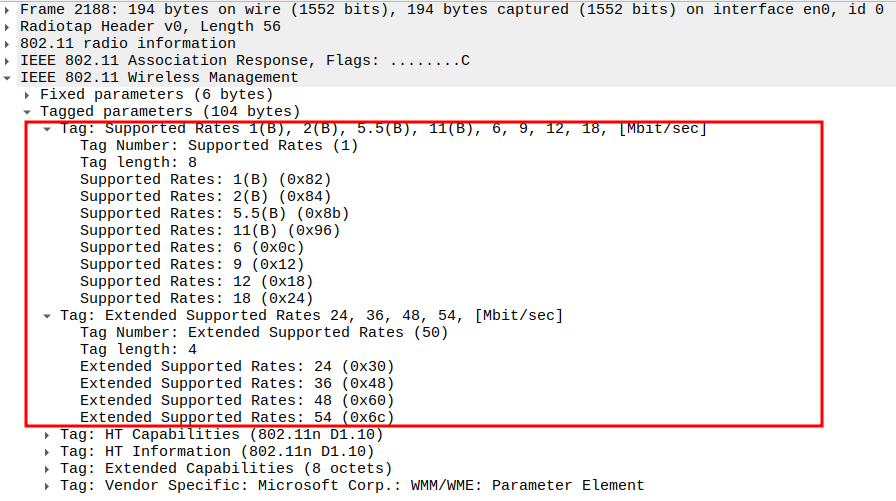Expand Extended Capabilities (8 octets) tag

point(48,469)
